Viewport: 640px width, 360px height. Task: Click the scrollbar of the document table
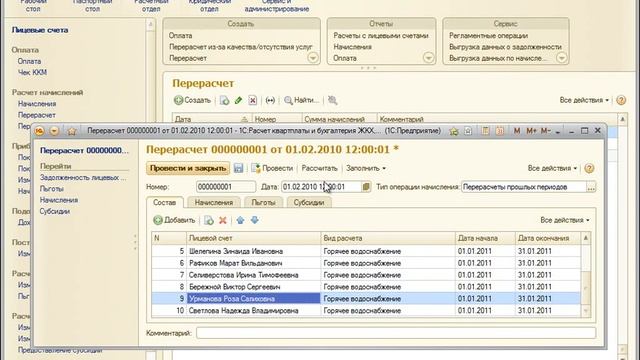tap(586, 275)
